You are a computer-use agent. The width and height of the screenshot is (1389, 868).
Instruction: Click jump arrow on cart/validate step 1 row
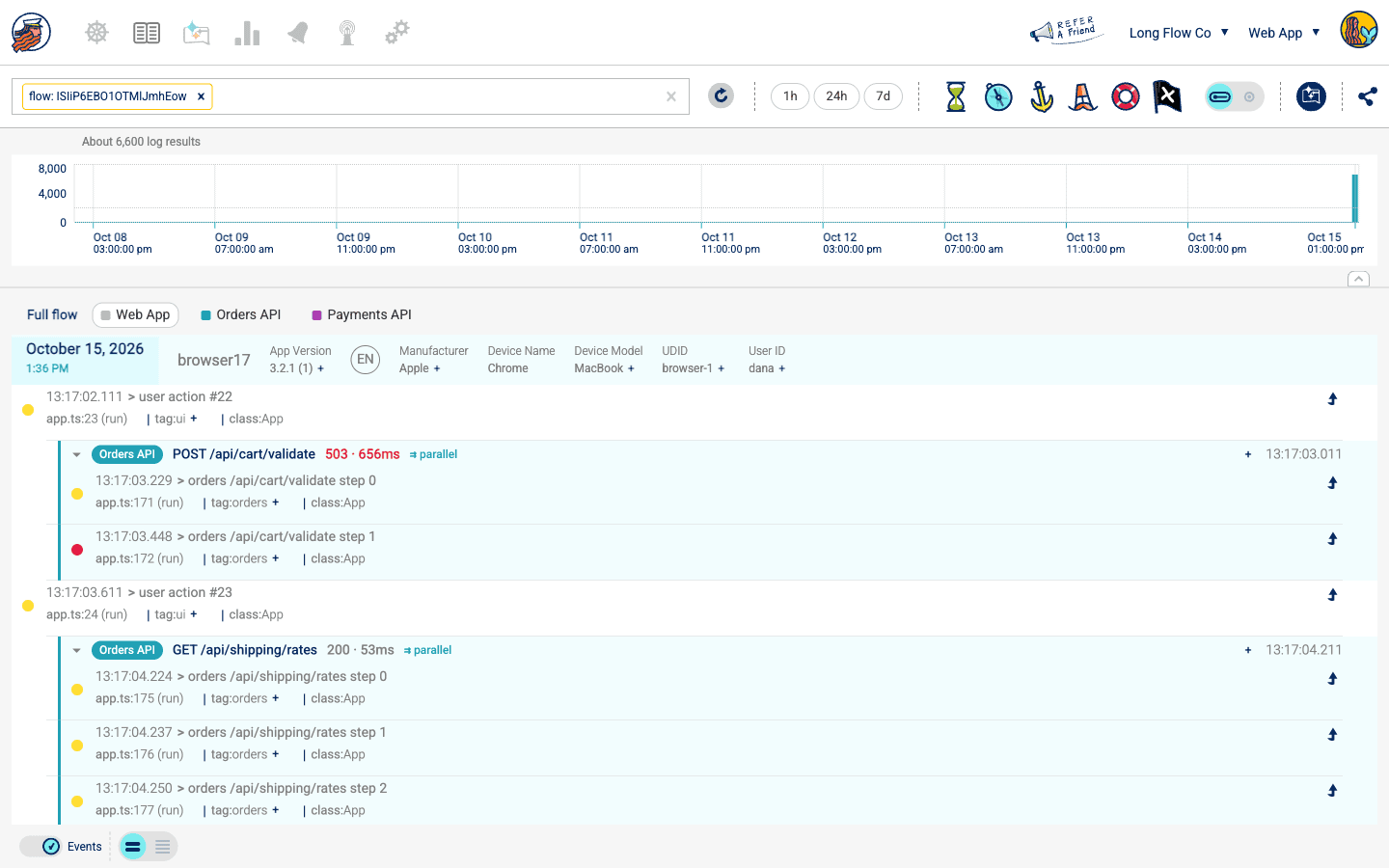1332,538
